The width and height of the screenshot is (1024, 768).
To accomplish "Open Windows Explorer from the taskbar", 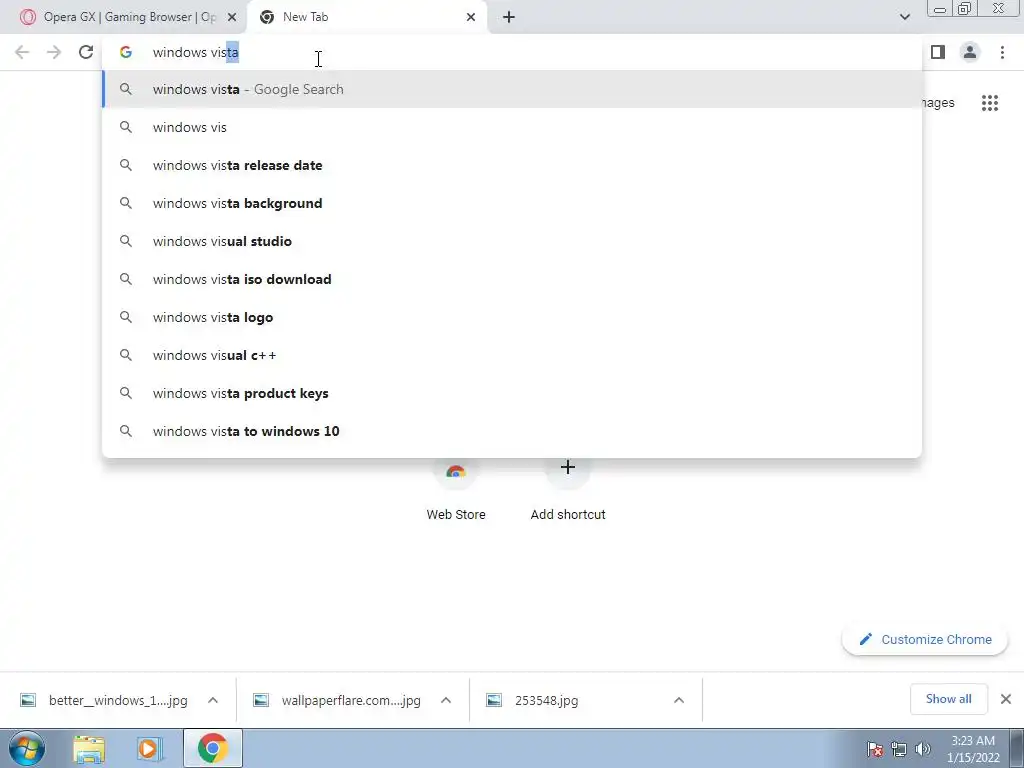I will click(89, 748).
